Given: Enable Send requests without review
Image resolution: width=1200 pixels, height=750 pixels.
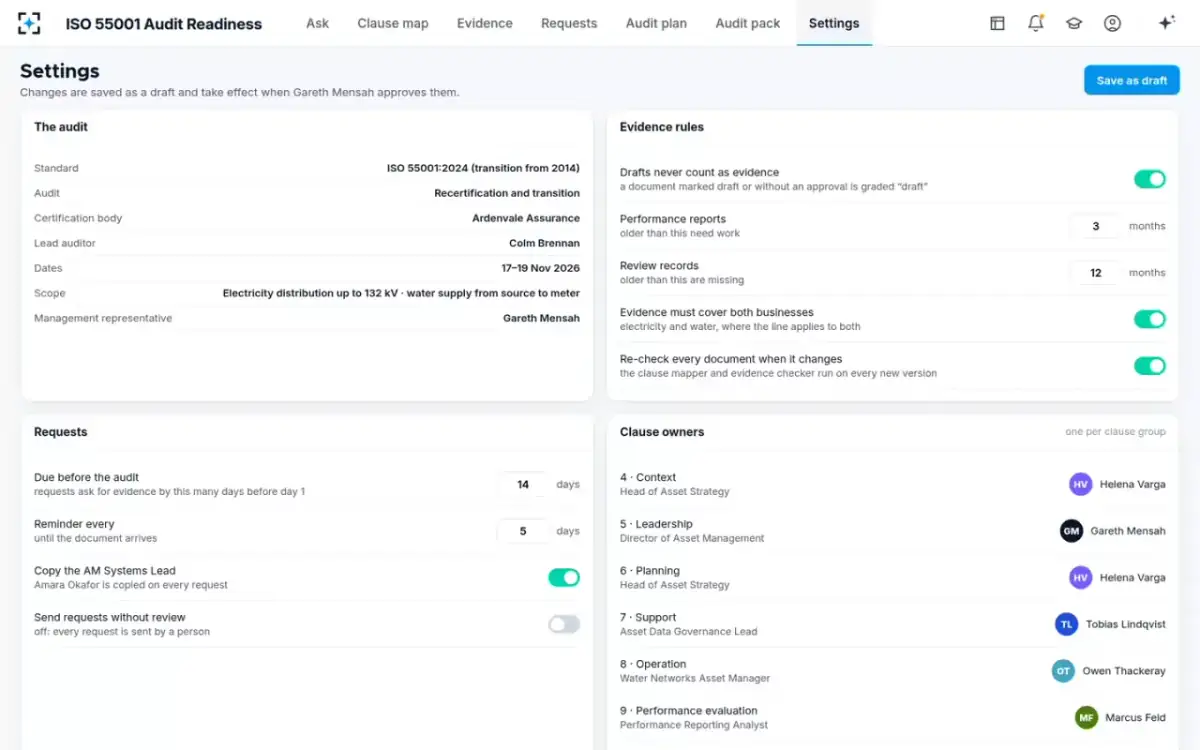Looking at the screenshot, I should coord(563,624).
